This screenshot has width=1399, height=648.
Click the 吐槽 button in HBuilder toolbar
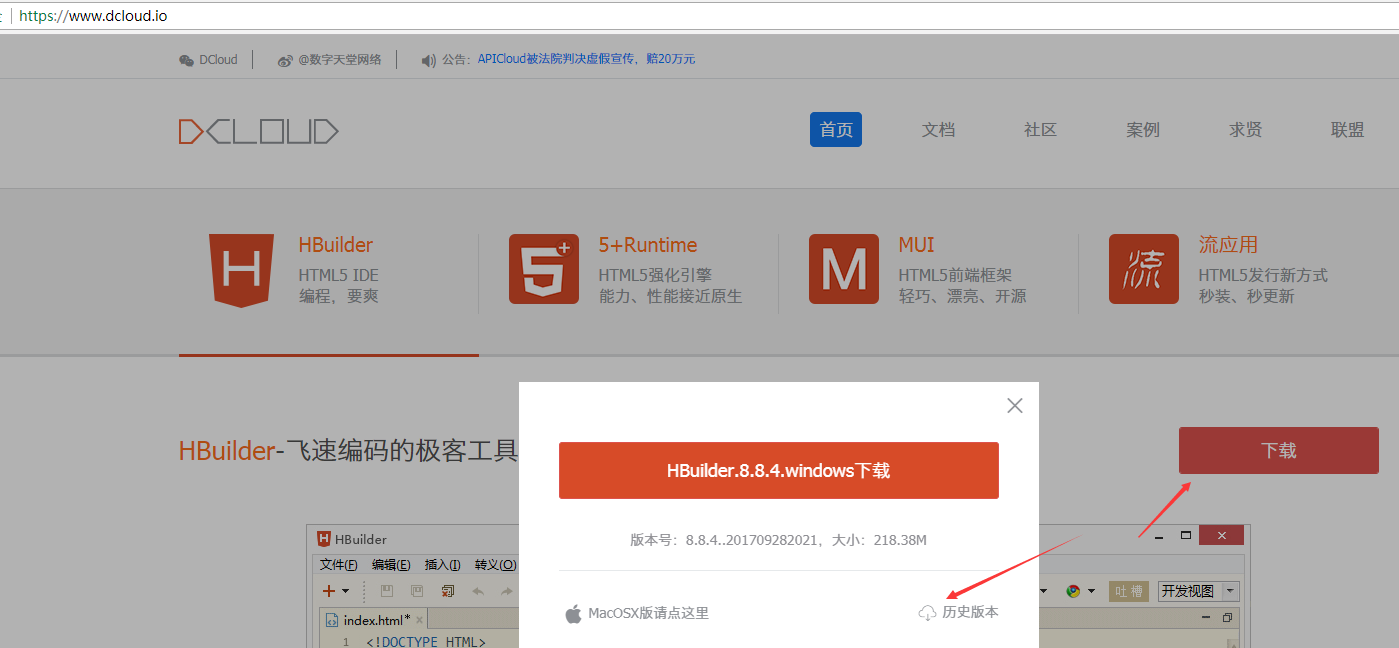click(1129, 591)
